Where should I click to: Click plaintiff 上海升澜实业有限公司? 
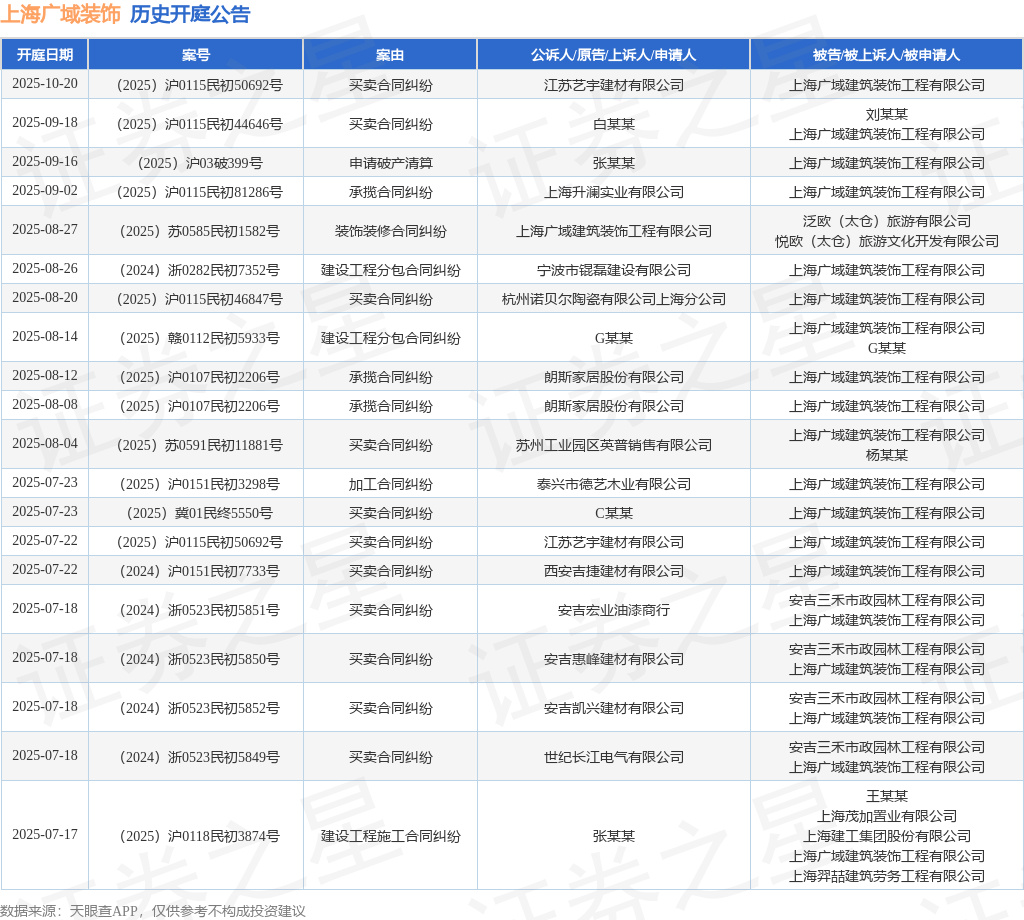614,192
